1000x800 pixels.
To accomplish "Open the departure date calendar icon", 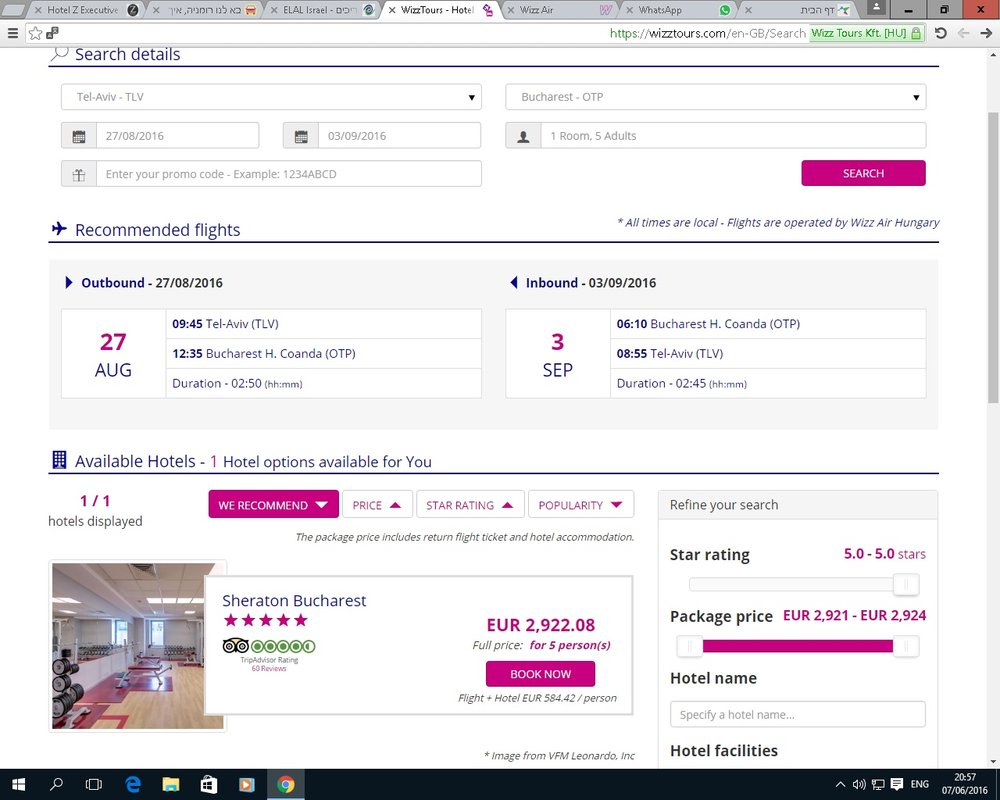I will coord(79,136).
